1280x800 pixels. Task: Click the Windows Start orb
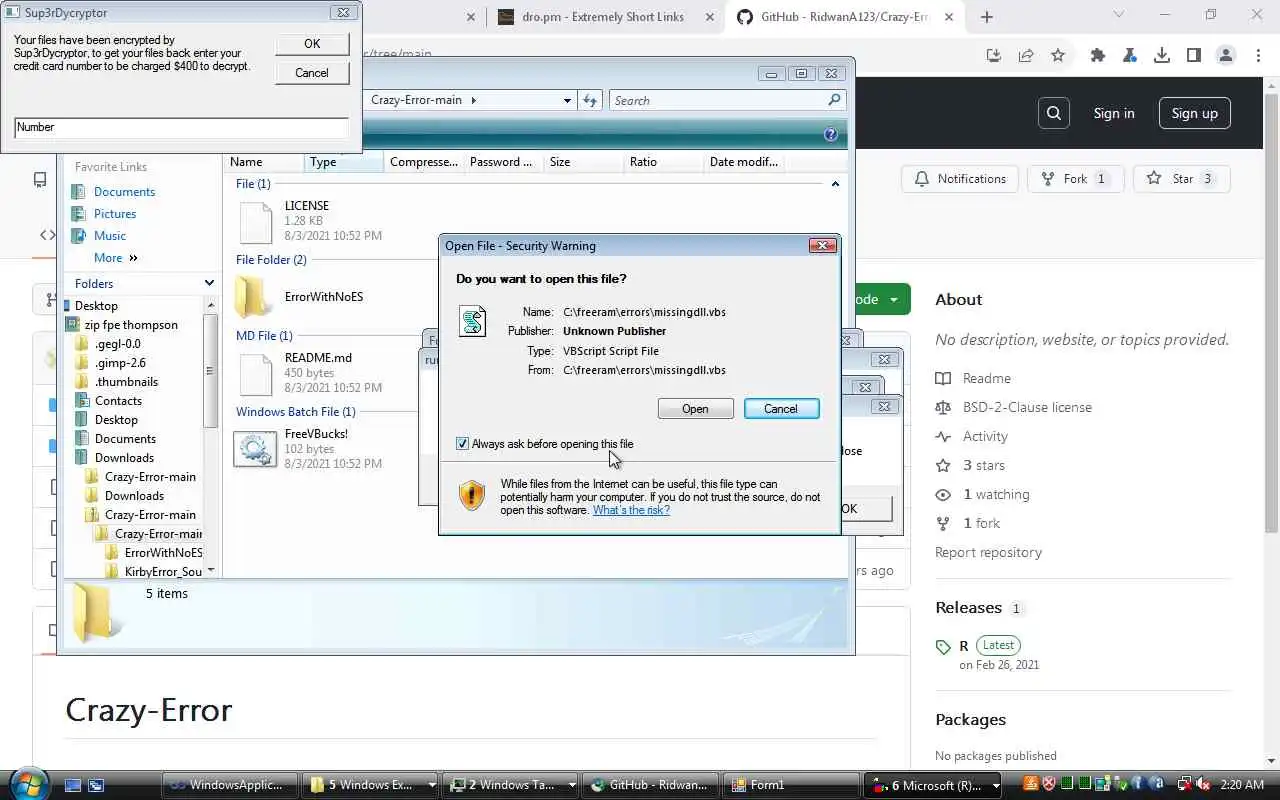click(x=28, y=783)
